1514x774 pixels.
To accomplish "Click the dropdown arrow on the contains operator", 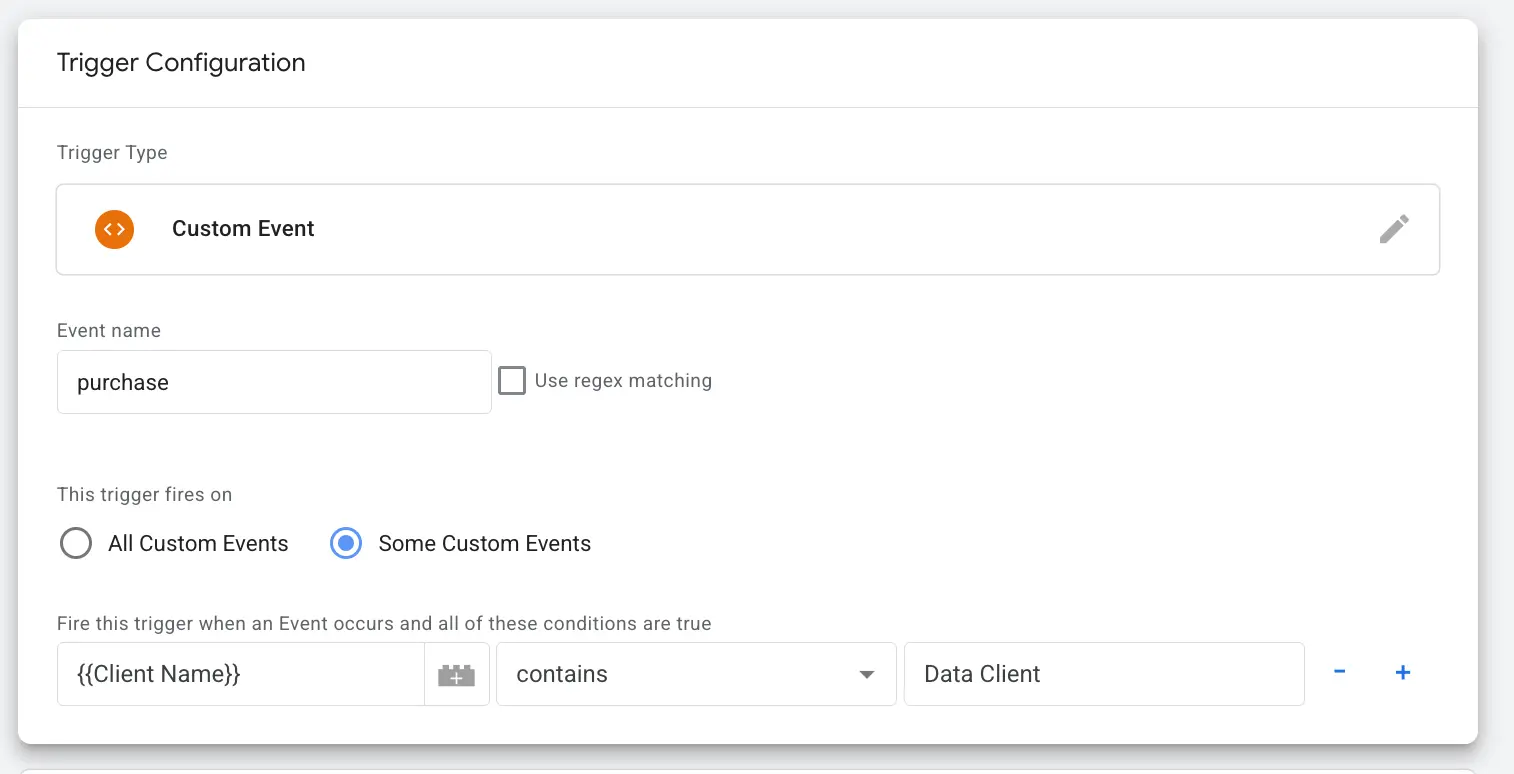I will tap(866, 674).
